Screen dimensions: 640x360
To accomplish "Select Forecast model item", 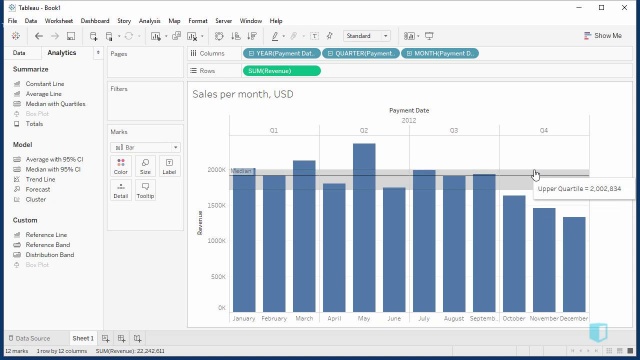I will [x=38, y=189].
